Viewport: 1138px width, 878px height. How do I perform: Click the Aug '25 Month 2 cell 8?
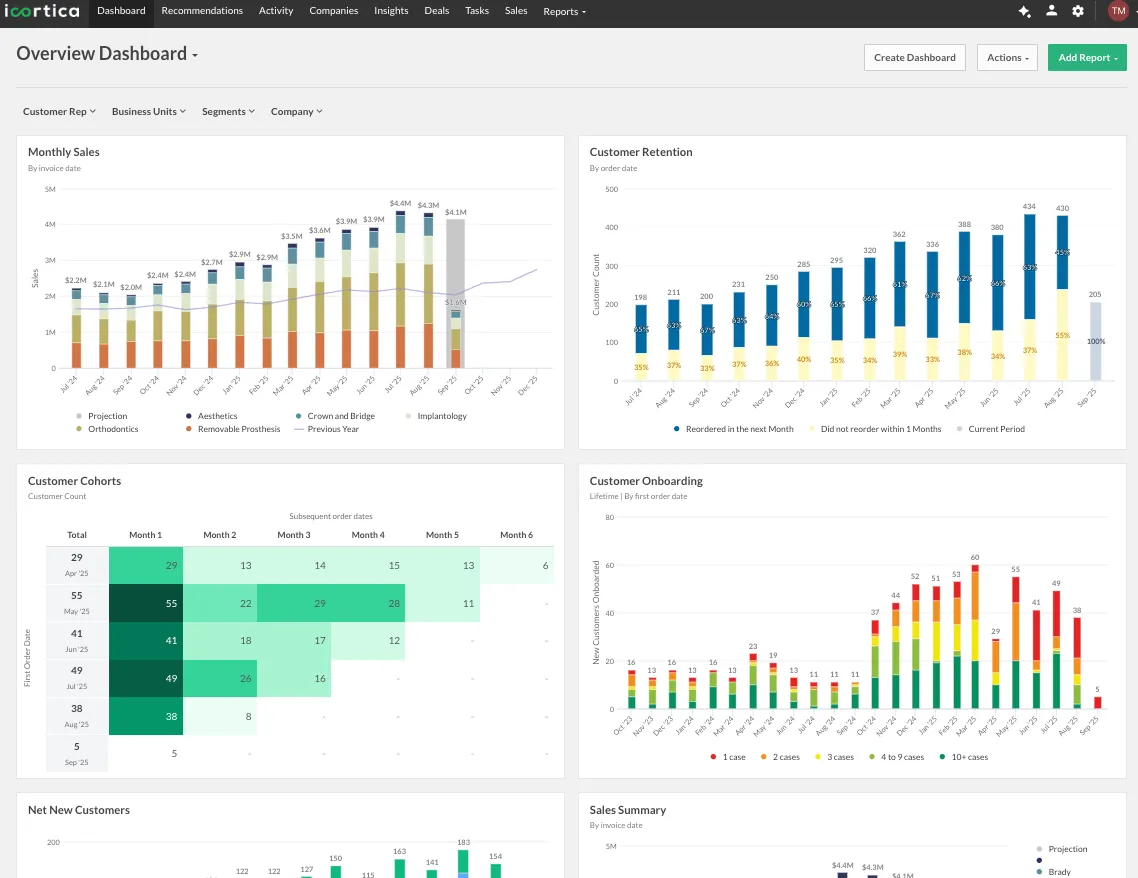[220, 716]
